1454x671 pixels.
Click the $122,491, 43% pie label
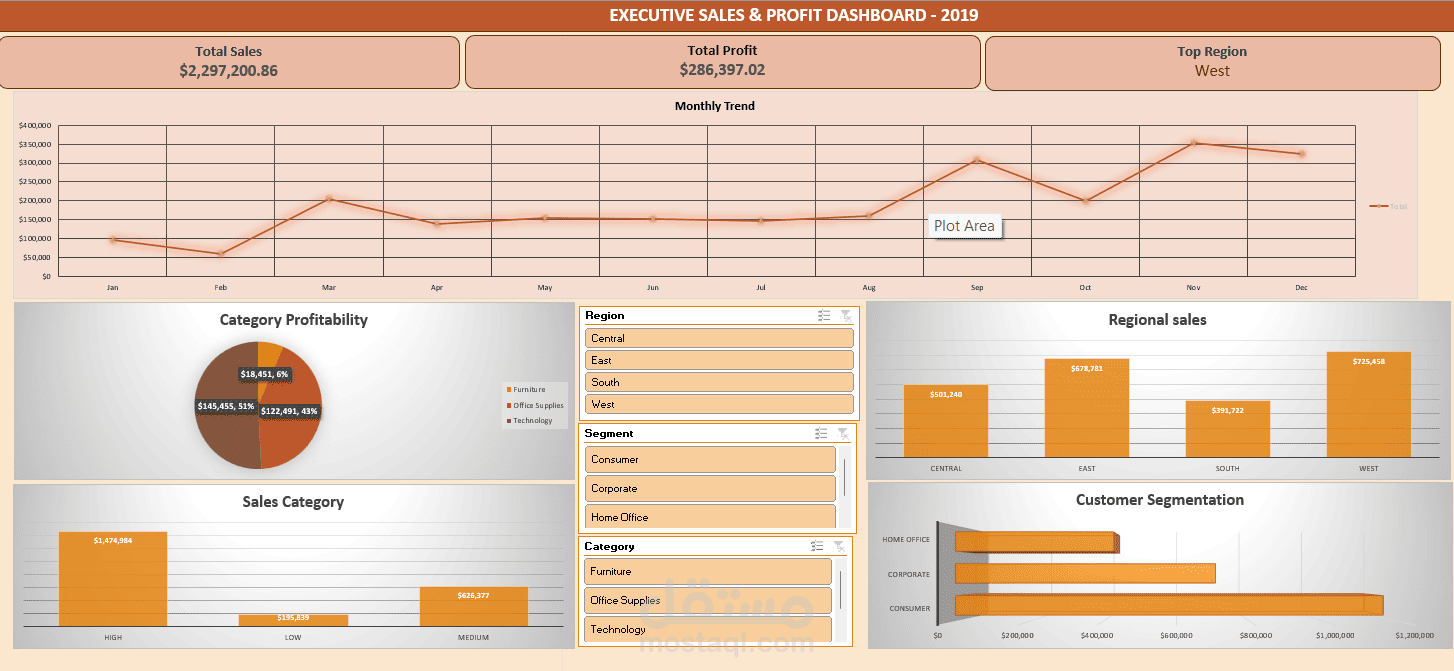[289, 411]
